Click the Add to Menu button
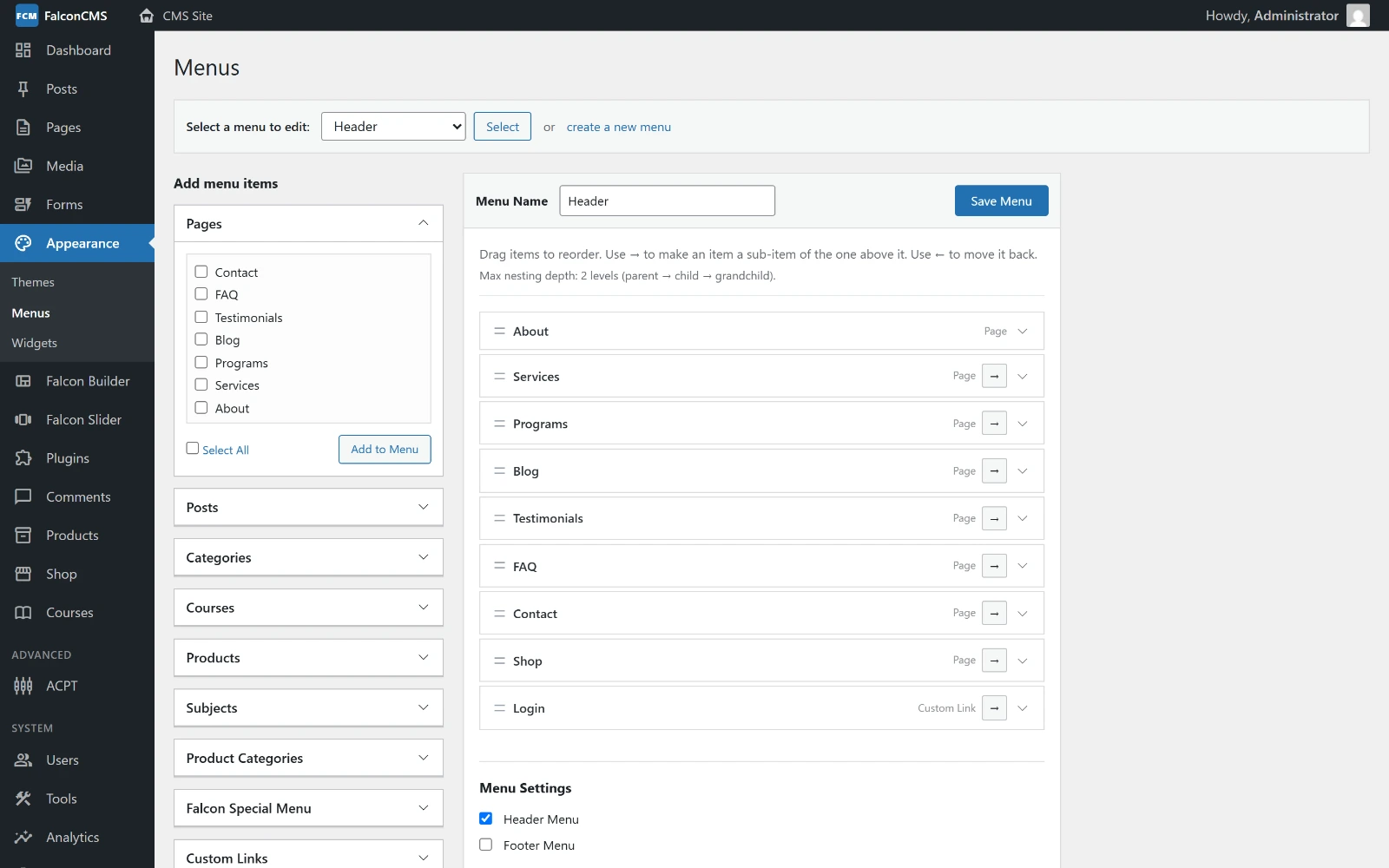This screenshot has height=868, width=1389. tap(385, 449)
